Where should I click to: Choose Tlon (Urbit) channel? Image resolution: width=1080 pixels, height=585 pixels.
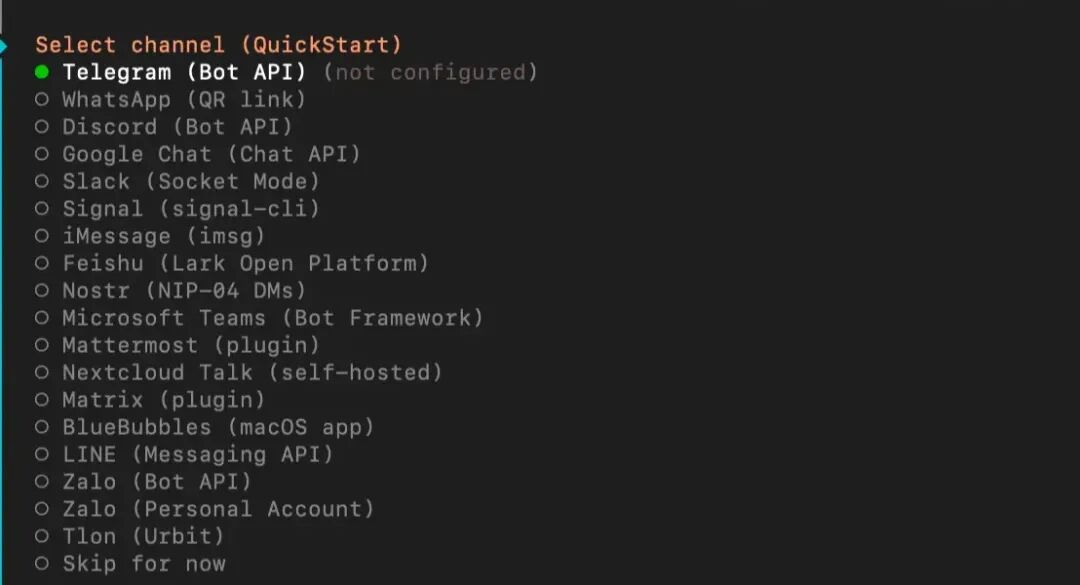coord(143,536)
